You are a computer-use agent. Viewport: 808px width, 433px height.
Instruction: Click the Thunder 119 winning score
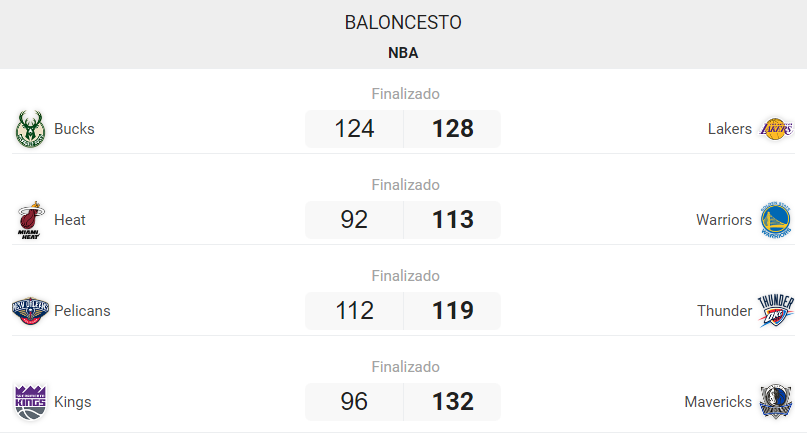point(452,311)
